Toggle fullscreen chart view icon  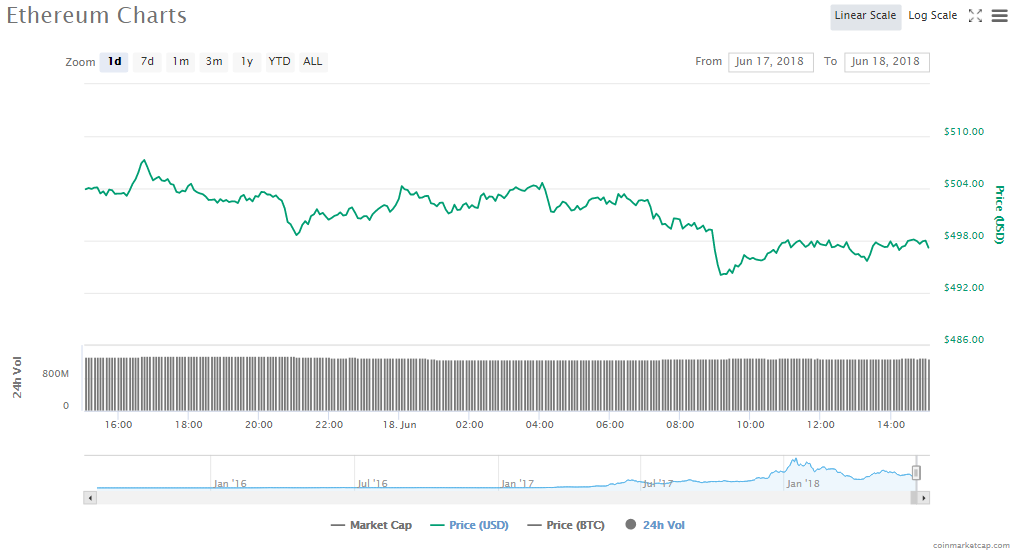976,16
